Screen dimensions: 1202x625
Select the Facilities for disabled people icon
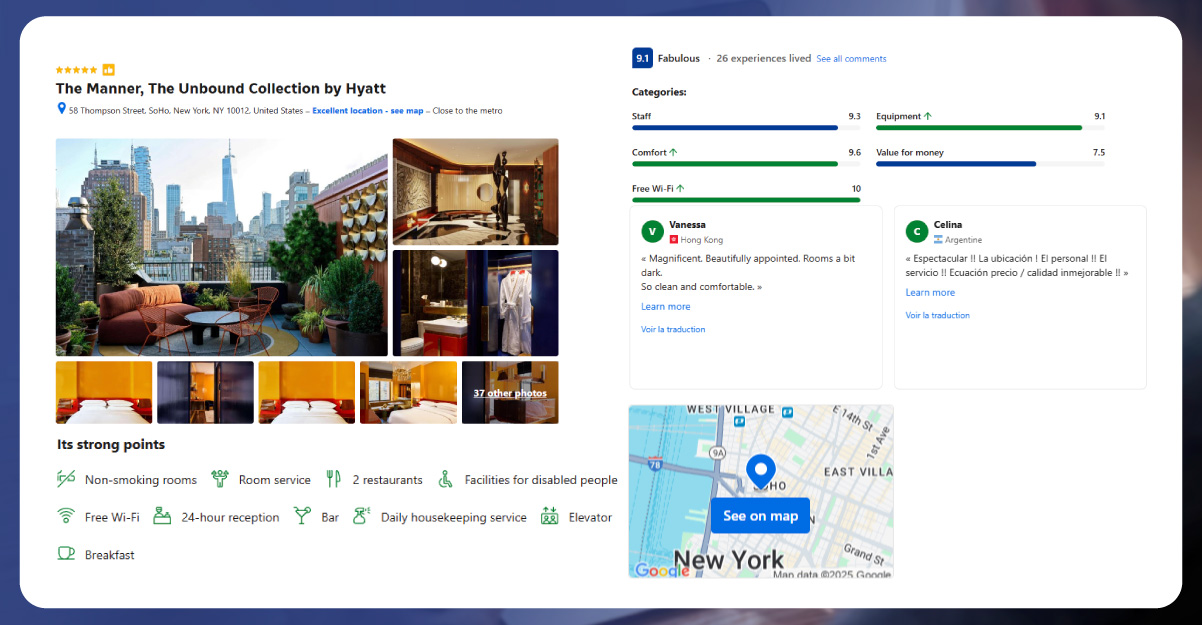pos(444,479)
